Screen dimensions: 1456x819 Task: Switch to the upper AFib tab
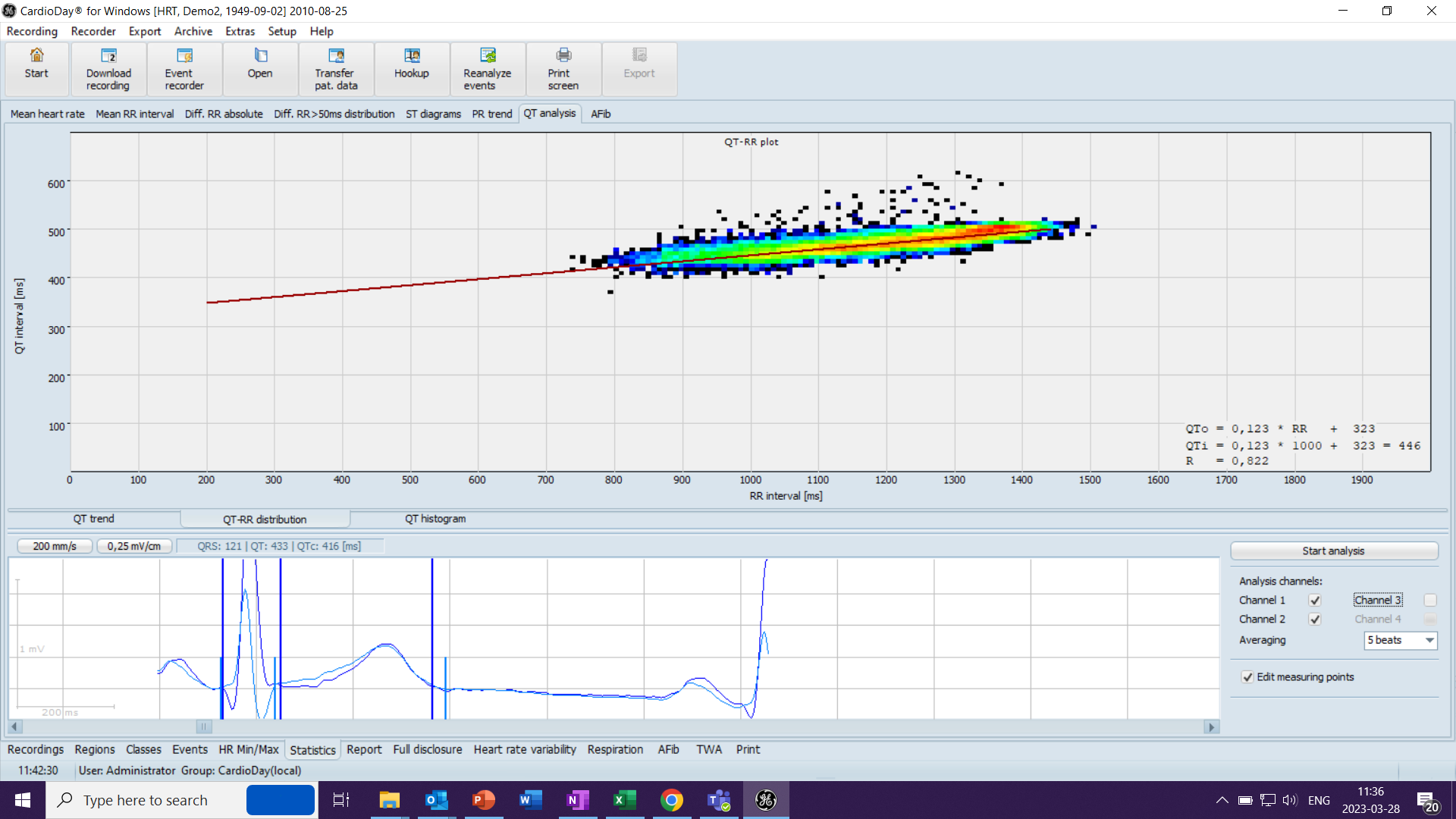pyautogui.click(x=601, y=114)
